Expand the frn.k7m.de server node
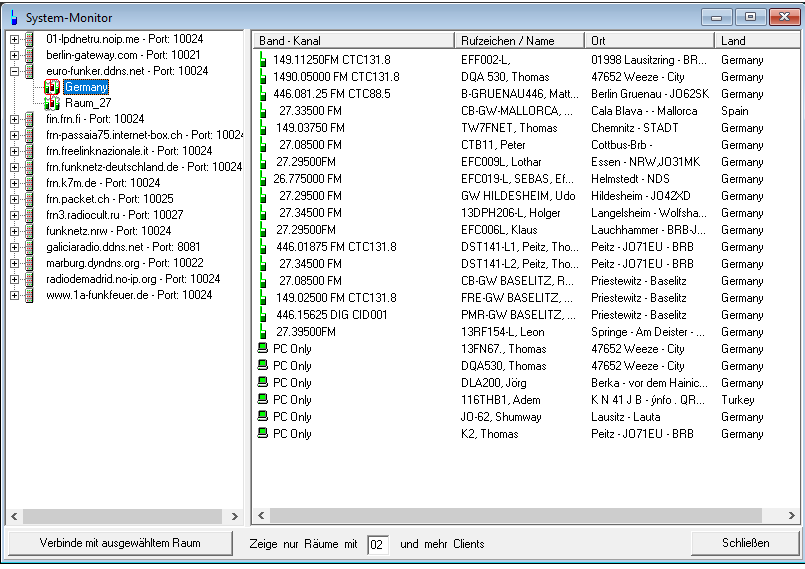The height and width of the screenshot is (569, 805). click(x=14, y=183)
